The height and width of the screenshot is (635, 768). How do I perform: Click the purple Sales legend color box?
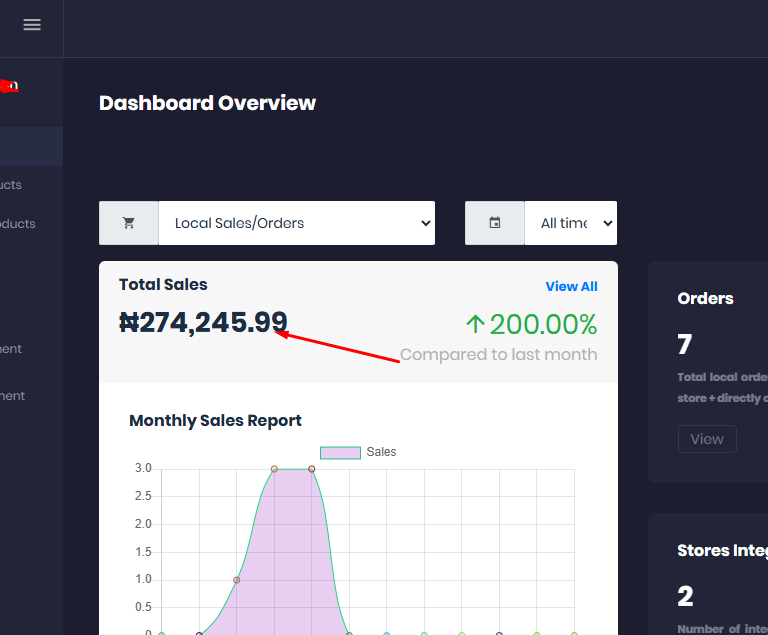[x=340, y=452]
